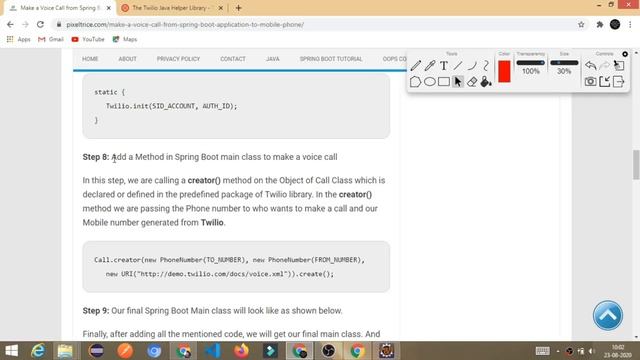640x360 pixels.
Task: Click the Twilio.init code line
Action: pyautogui.click(x=171, y=106)
